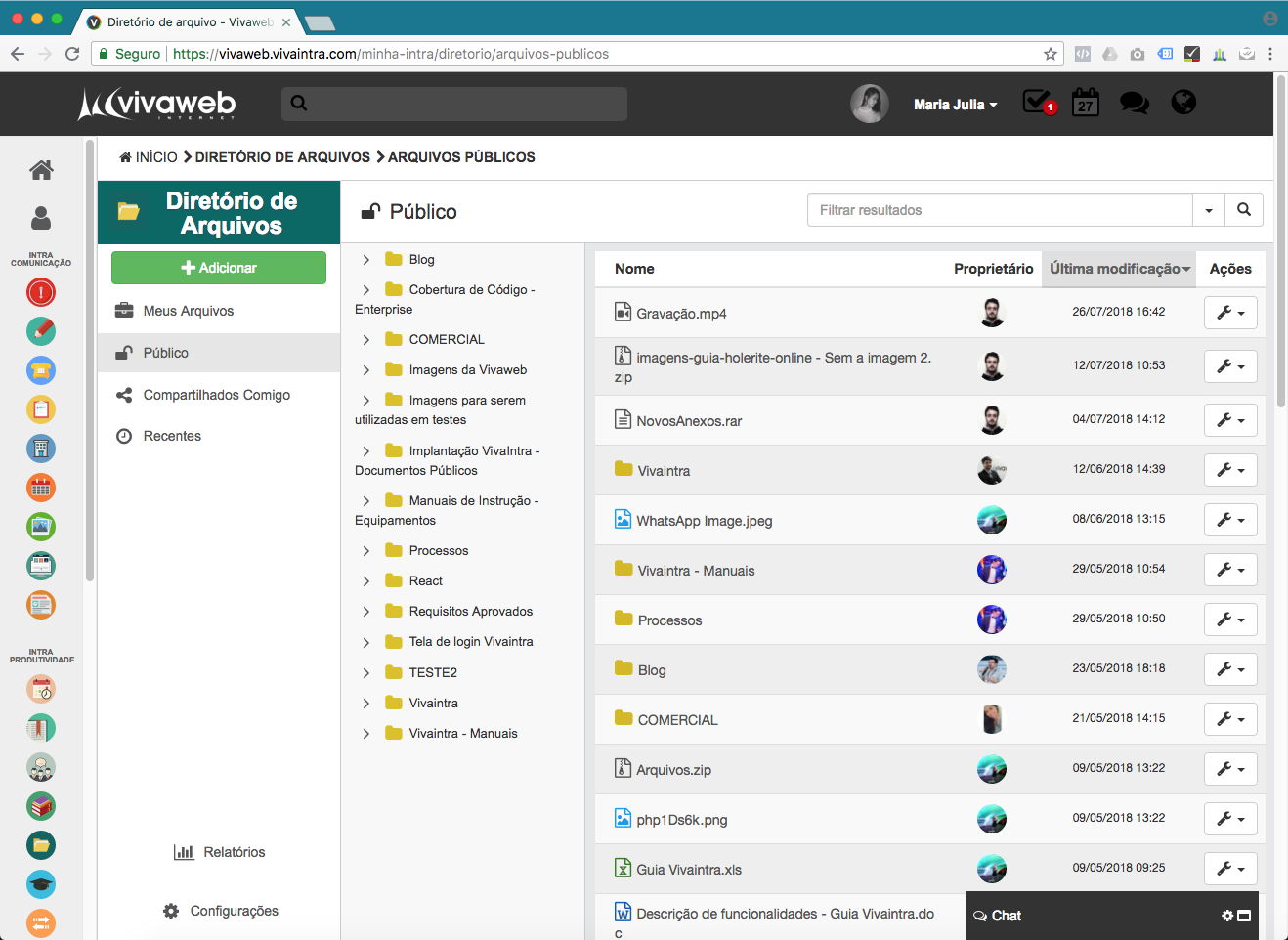Image resolution: width=1288 pixels, height=940 pixels.
Task: Open the Relatórios link
Action: [234, 852]
